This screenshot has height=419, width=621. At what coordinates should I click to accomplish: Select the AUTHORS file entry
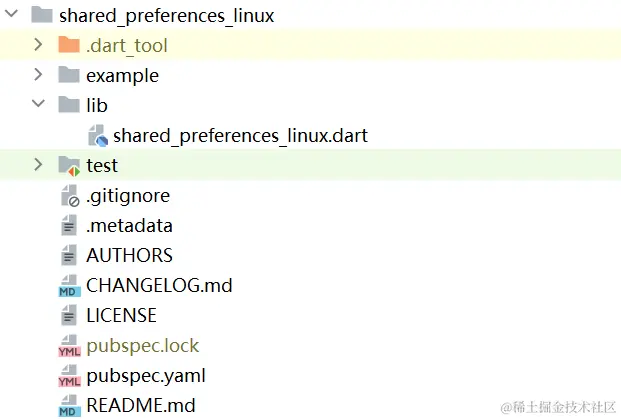[x=129, y=255]
